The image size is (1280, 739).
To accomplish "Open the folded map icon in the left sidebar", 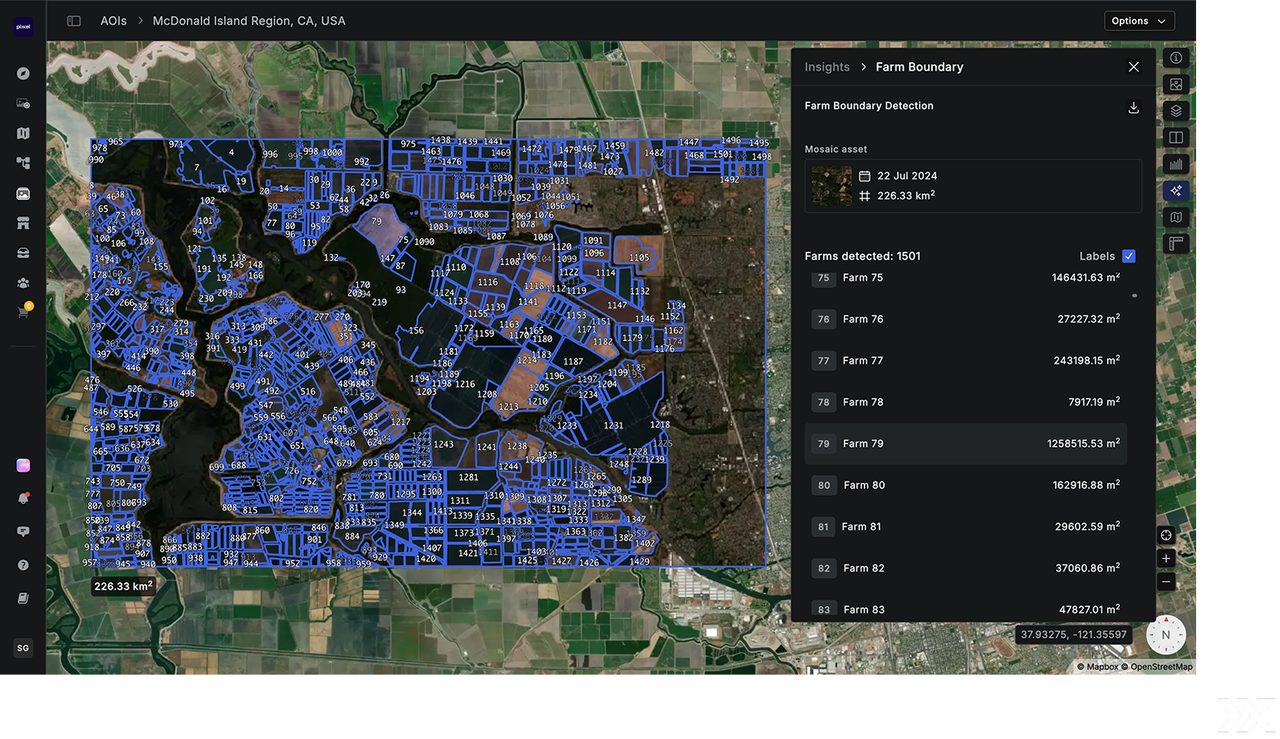I will (23, 133).
